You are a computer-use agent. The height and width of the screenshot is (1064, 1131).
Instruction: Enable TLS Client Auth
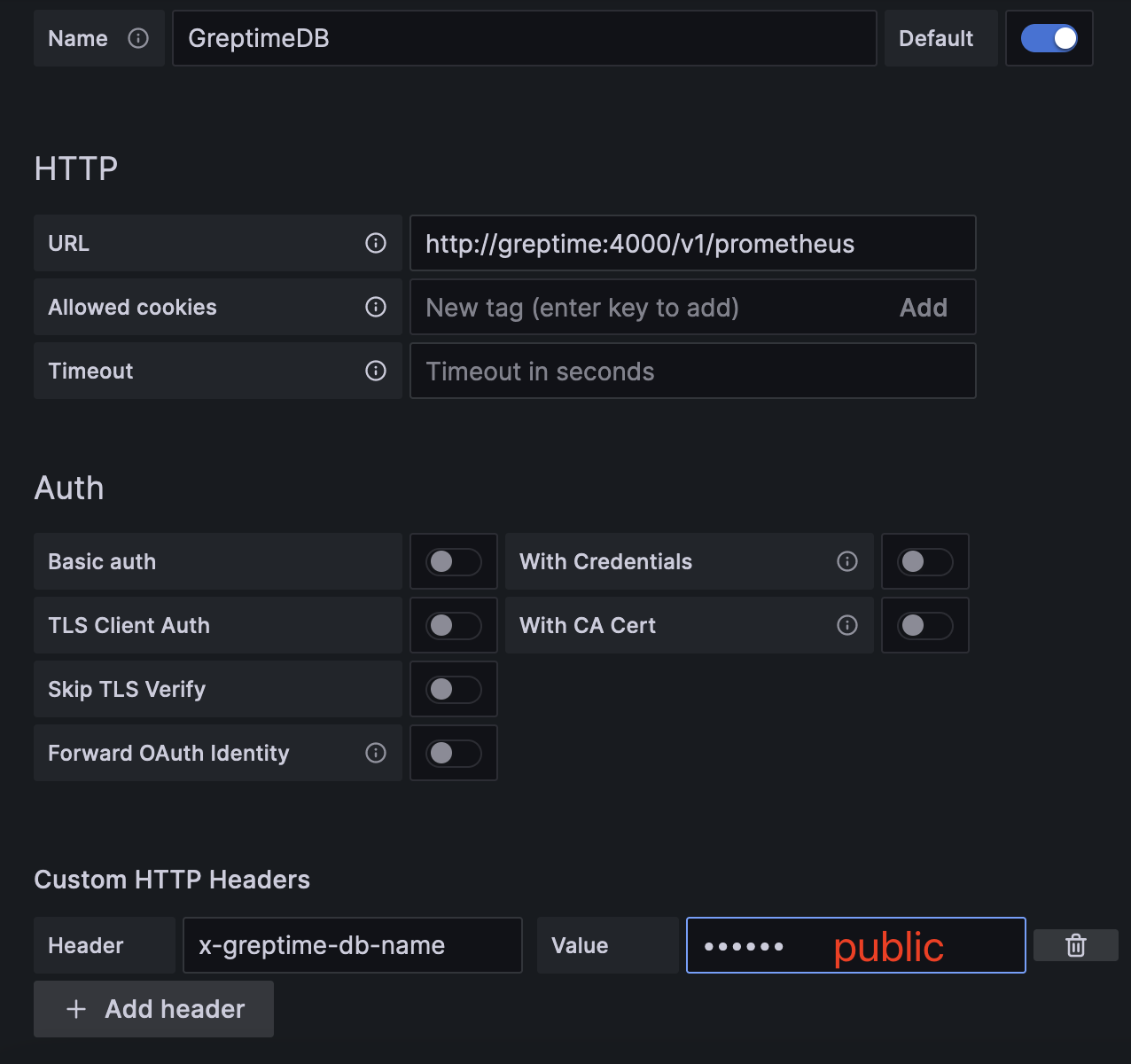[453, 625]
